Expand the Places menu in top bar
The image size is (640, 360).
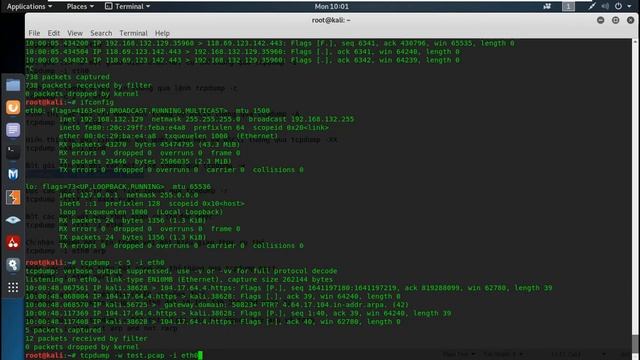80,6
